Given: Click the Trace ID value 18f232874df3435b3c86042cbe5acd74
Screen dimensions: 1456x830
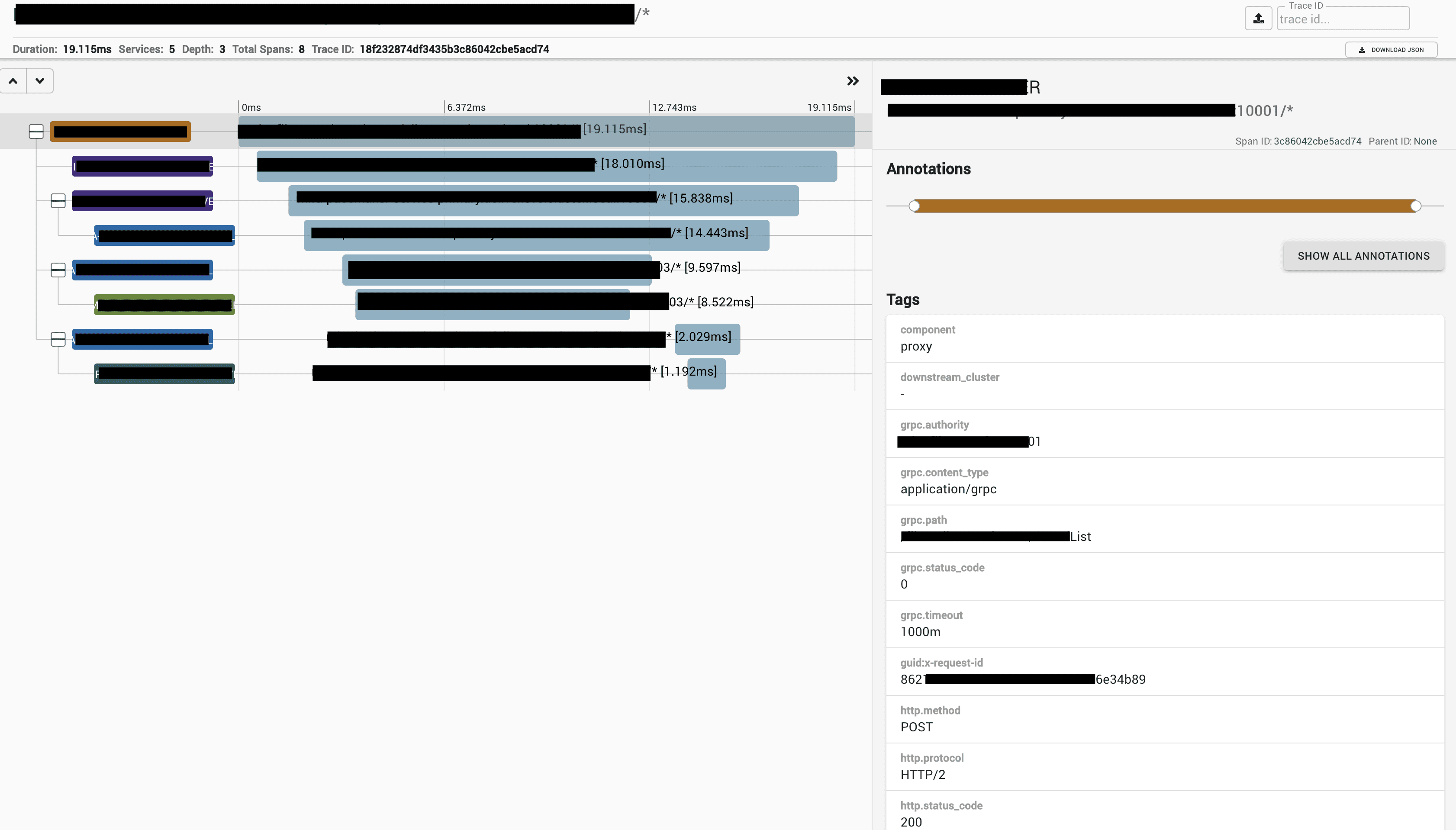Looking at the screenshot, I should coord(454,50).
